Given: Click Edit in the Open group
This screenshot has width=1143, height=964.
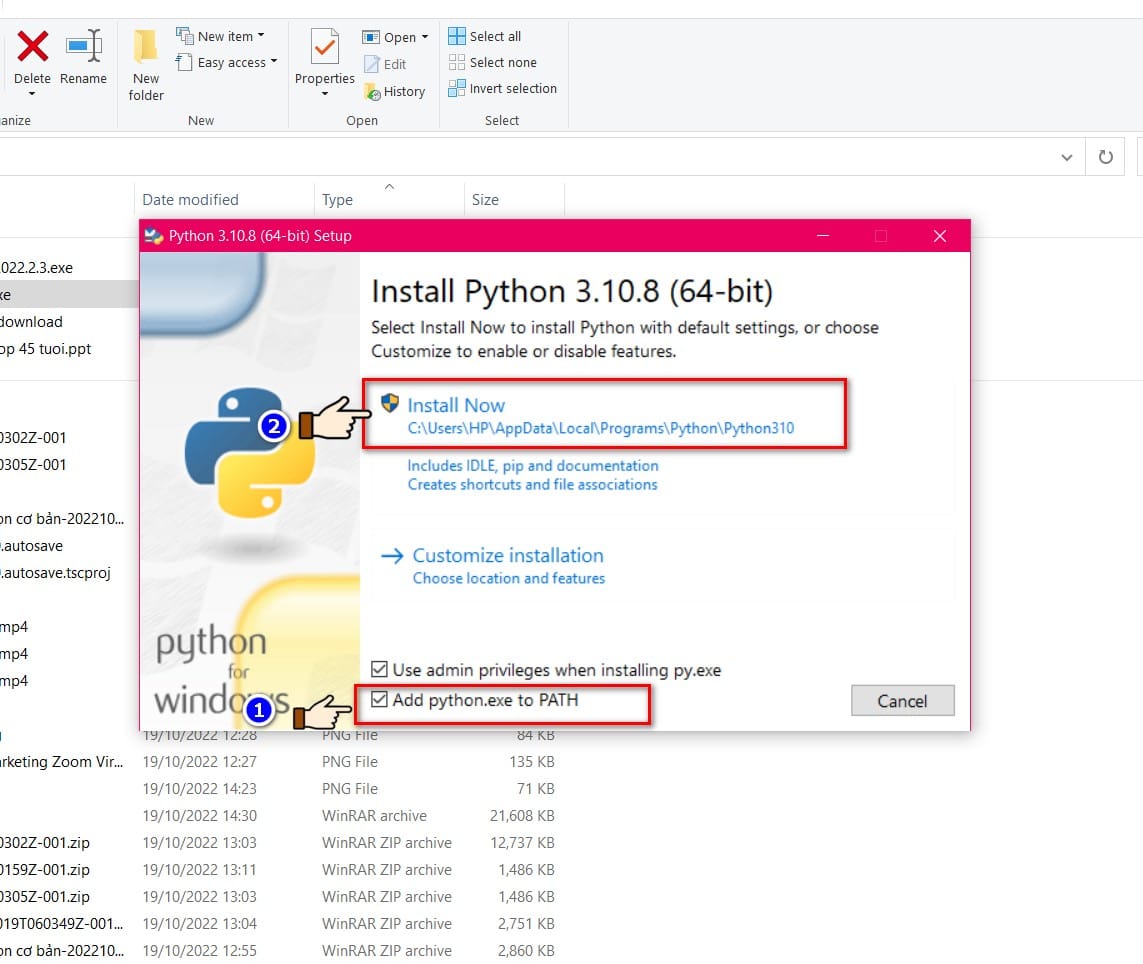Looking at the screenshot, I should [385, 64].
